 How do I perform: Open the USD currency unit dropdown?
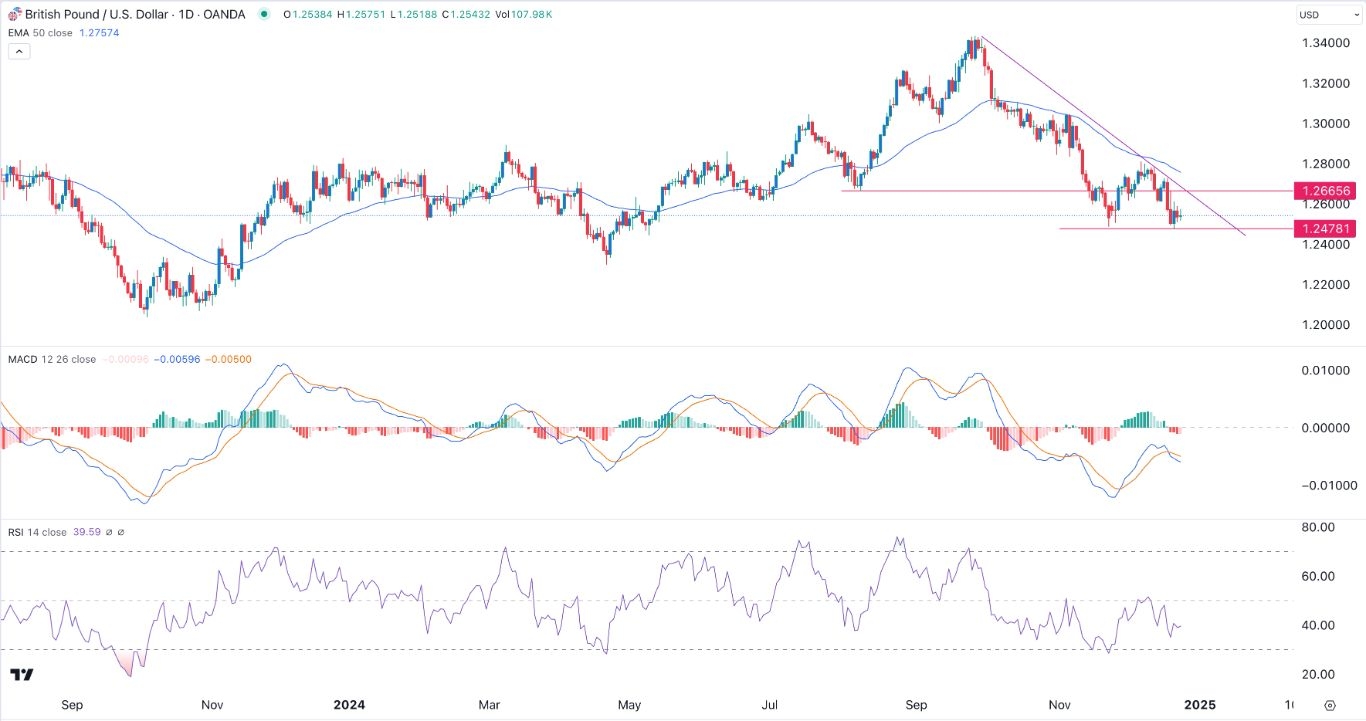[x=1330, y=15]
